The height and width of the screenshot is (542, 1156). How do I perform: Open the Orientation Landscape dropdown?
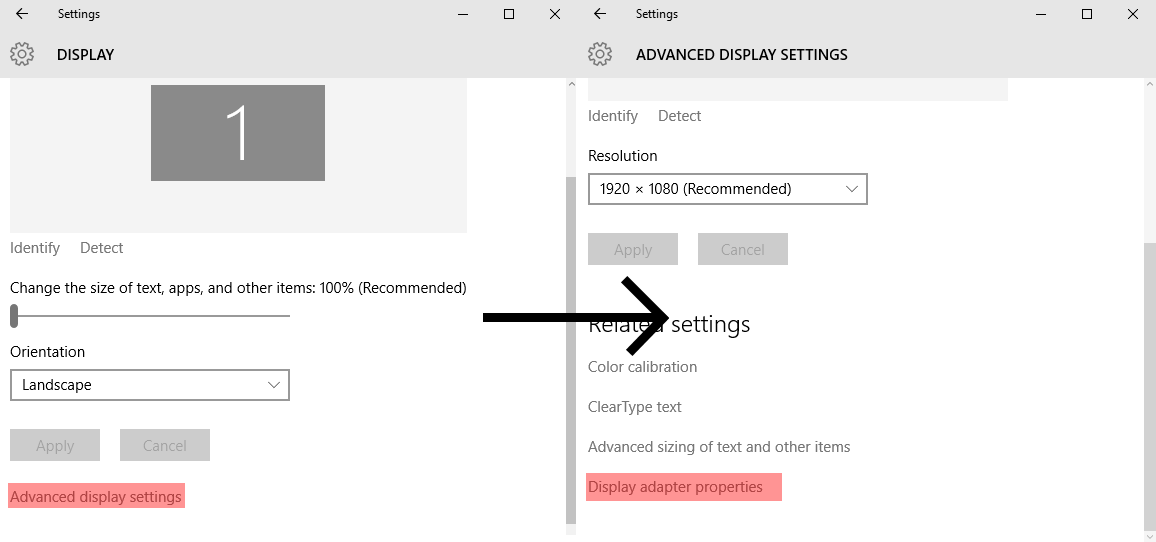(x=150, y=385)
